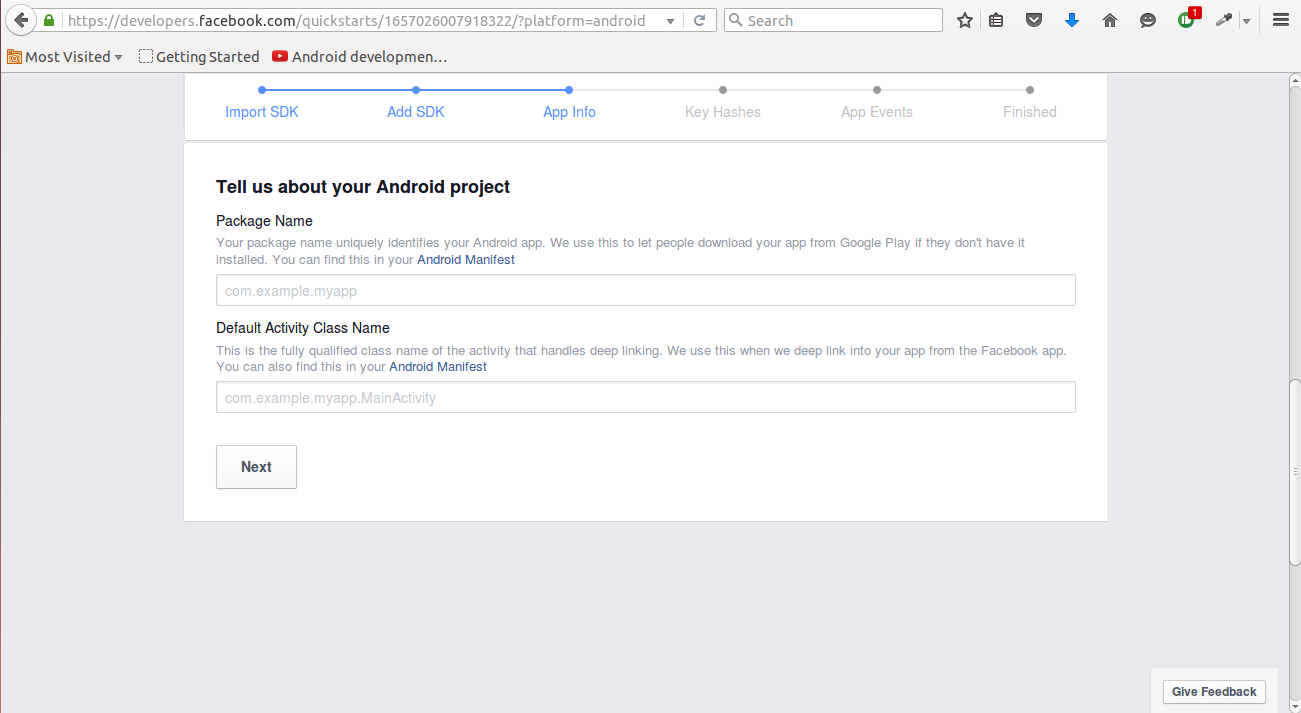
Task: Save the page to Pocket
Action: point(1033,19)
